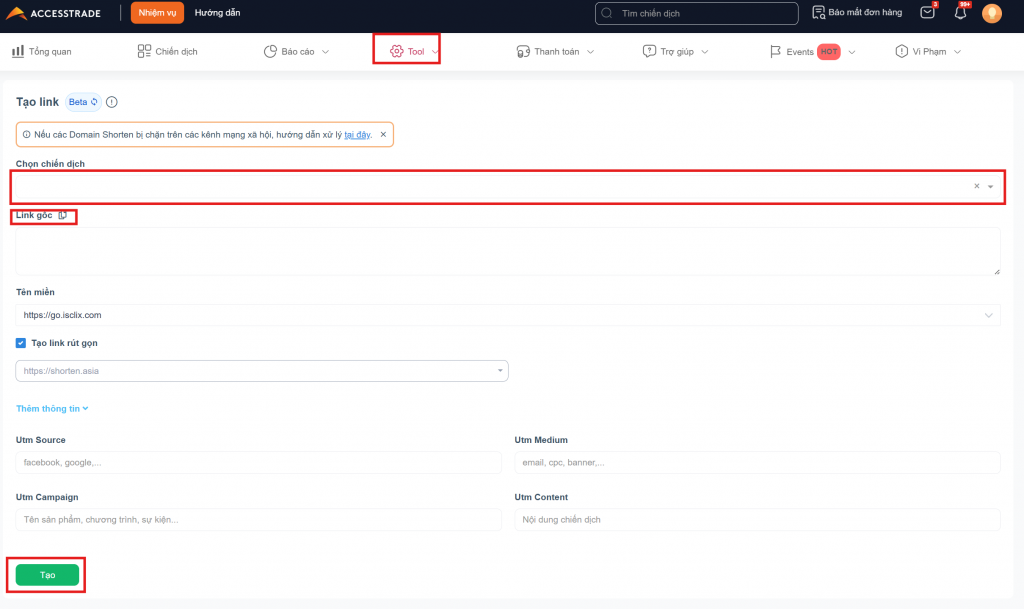
Task: Click the Thanh toán icon
Action: click(523, 51)
